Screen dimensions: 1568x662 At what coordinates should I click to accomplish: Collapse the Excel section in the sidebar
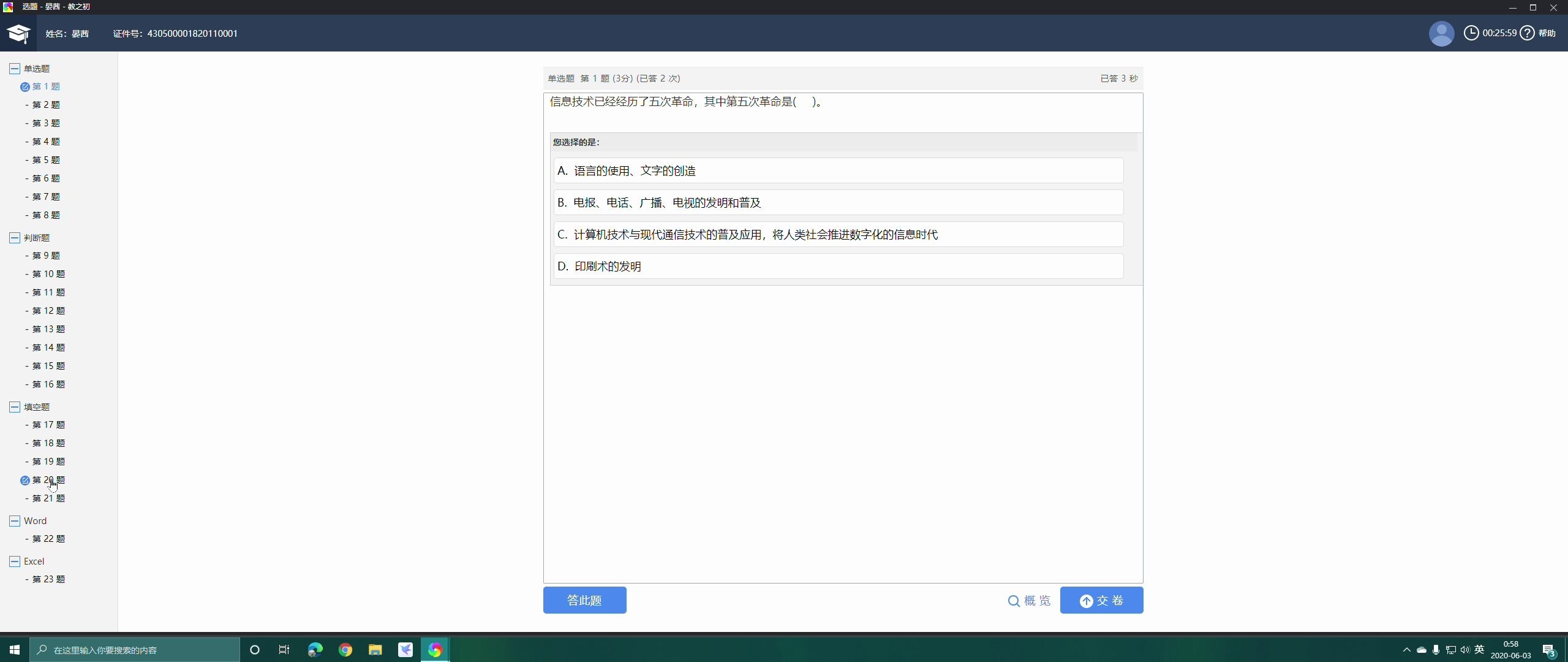[x=14, y=561]
